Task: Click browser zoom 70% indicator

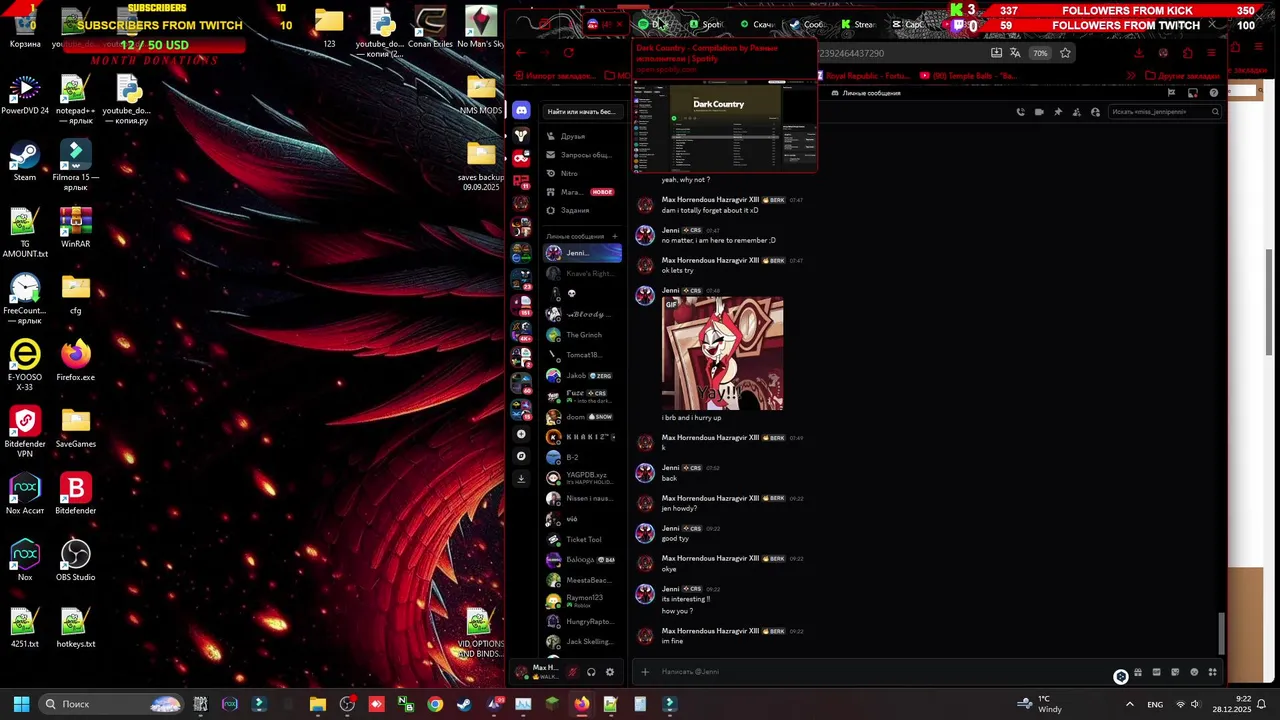Action: 1041,53
